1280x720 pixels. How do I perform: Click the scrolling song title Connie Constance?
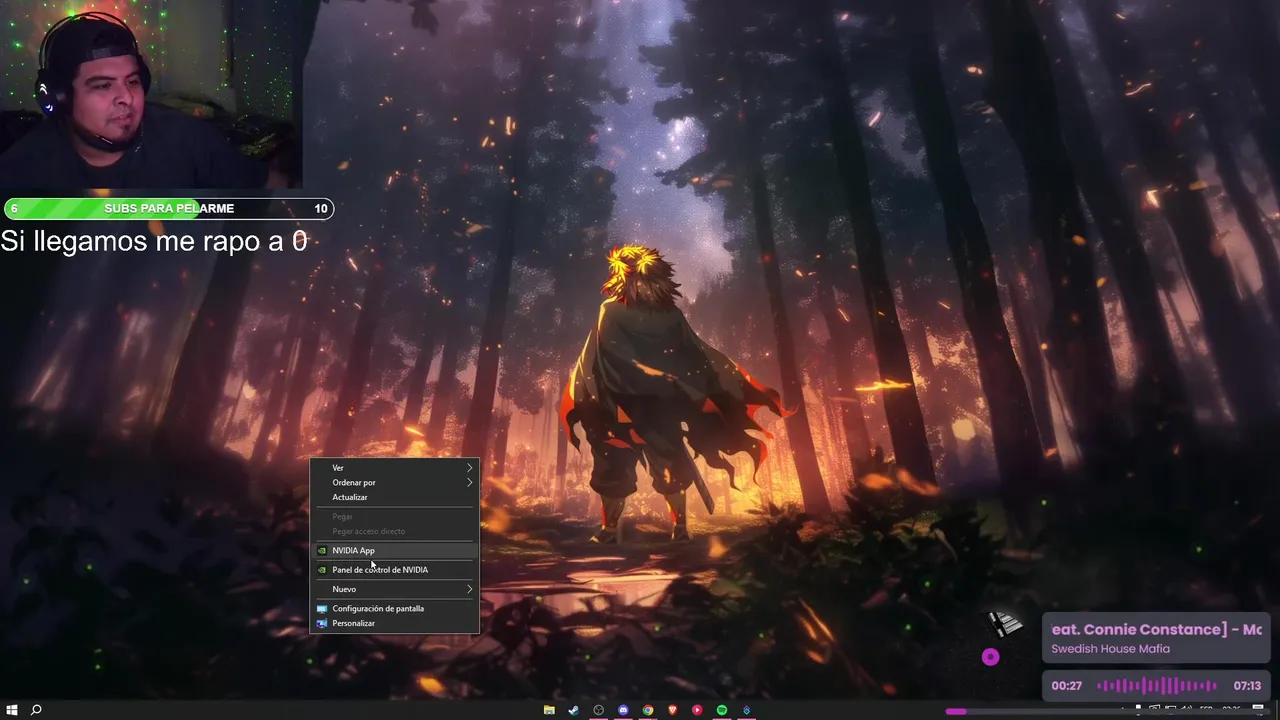(x=1157, y=629)
